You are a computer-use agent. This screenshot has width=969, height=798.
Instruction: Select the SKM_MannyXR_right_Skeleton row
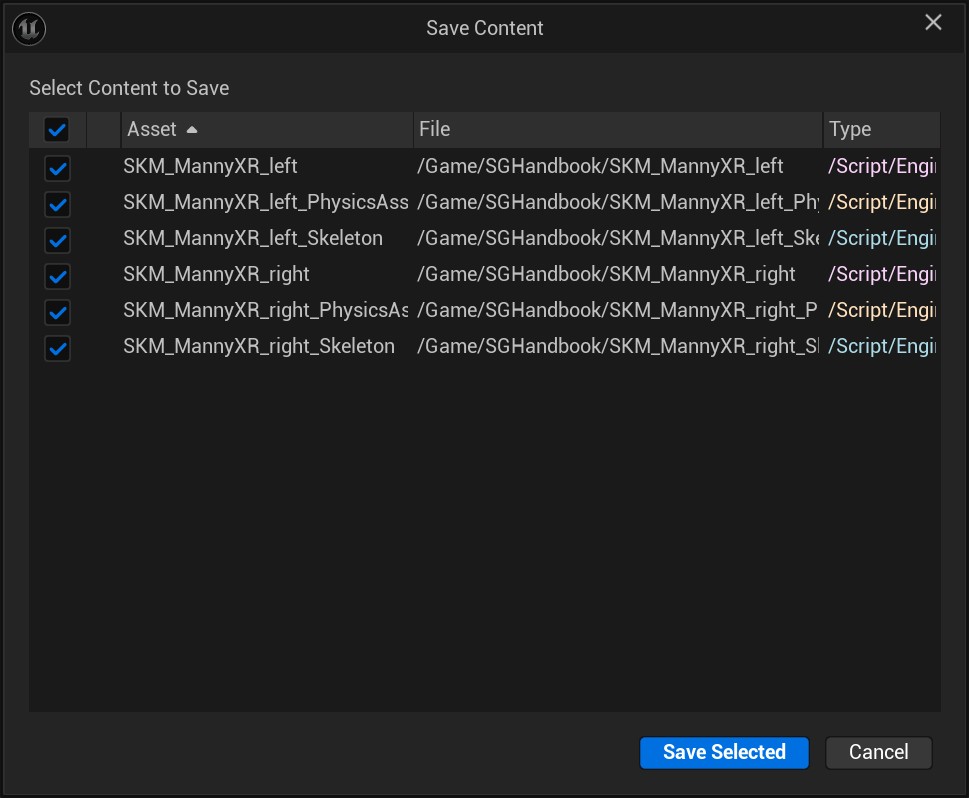pyautogui.click(x=258, y=346)
